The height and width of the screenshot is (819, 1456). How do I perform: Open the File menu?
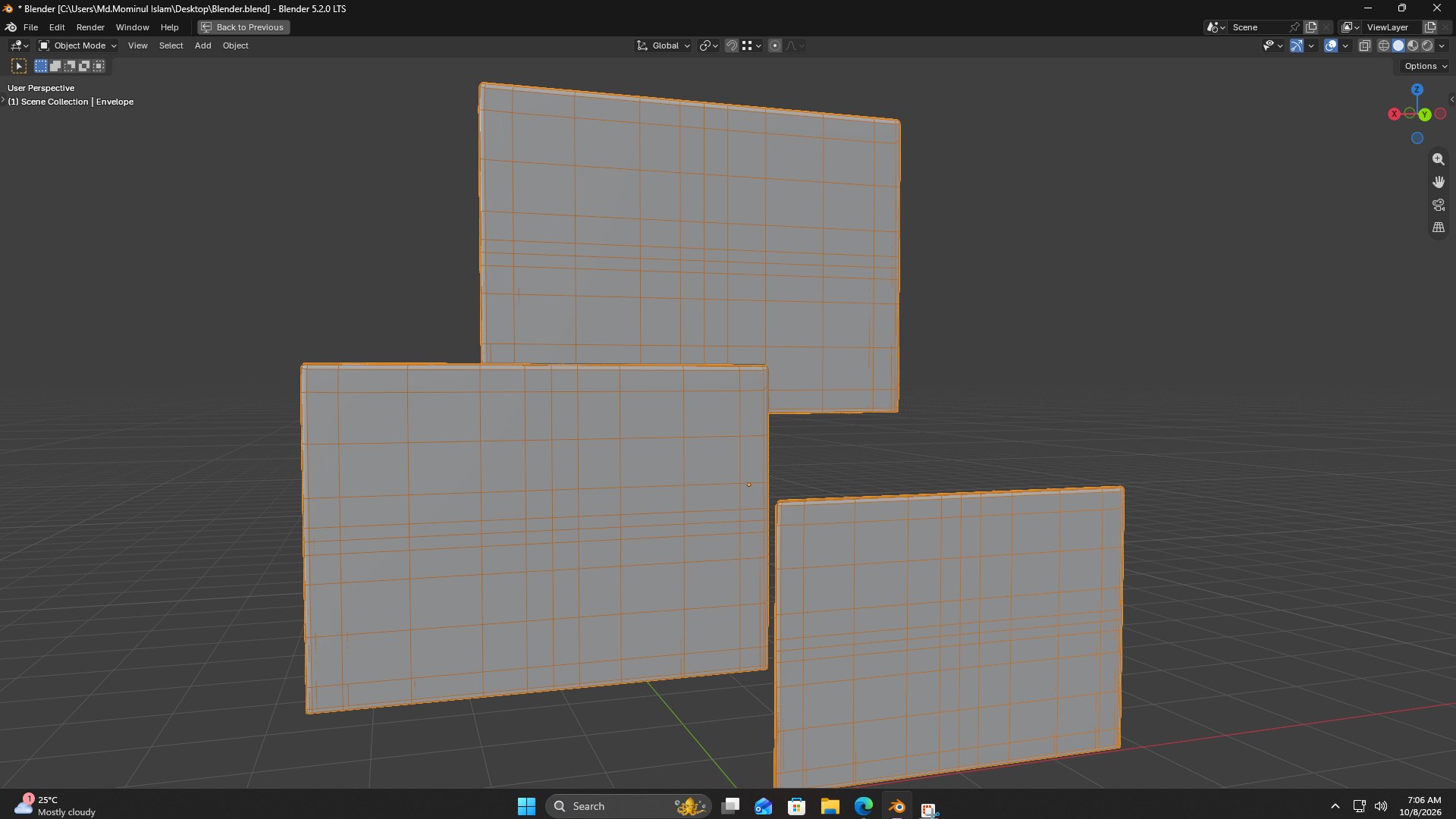click(30, 27)
